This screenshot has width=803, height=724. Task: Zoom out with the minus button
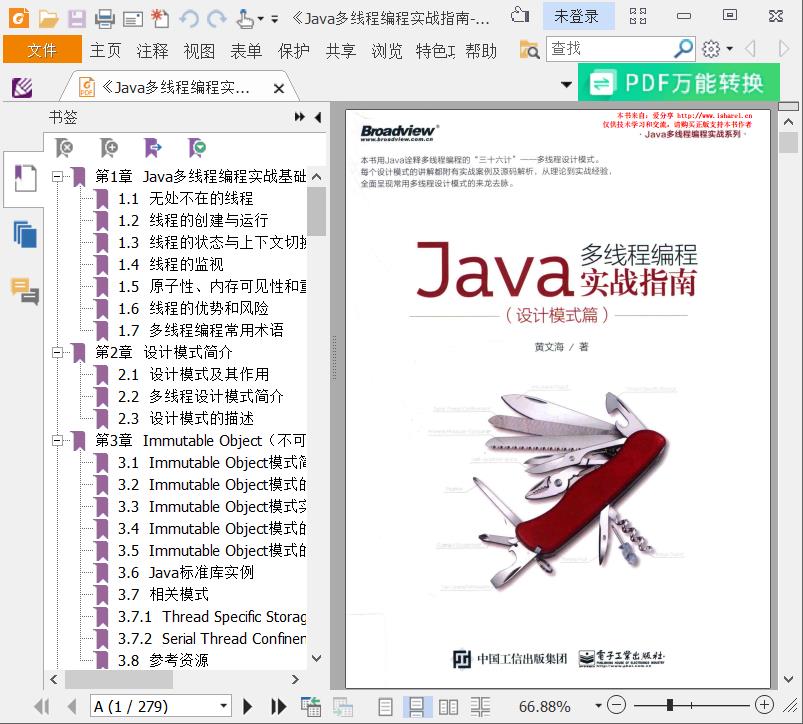point(617,706)
